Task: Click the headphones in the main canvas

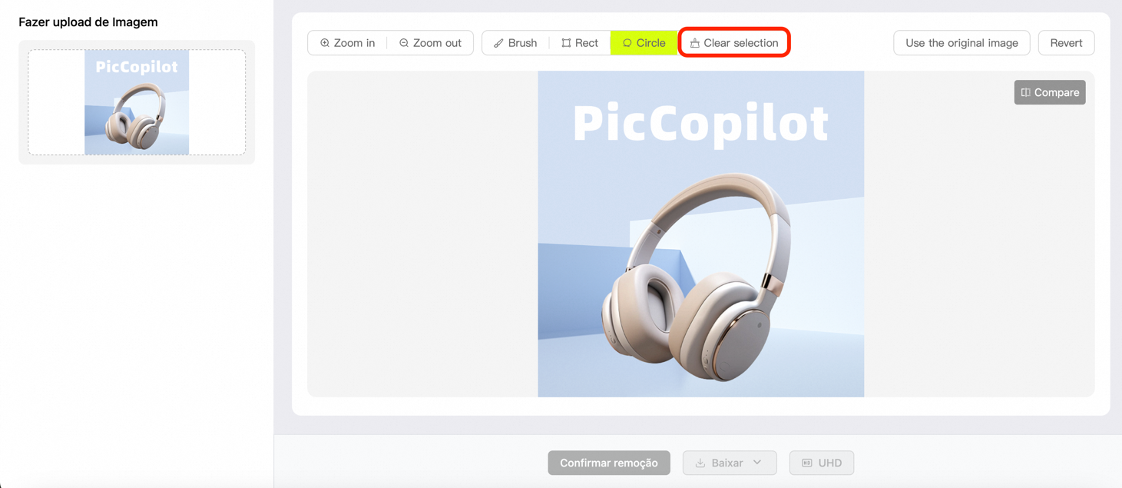Action: click(x=697, y=274)
